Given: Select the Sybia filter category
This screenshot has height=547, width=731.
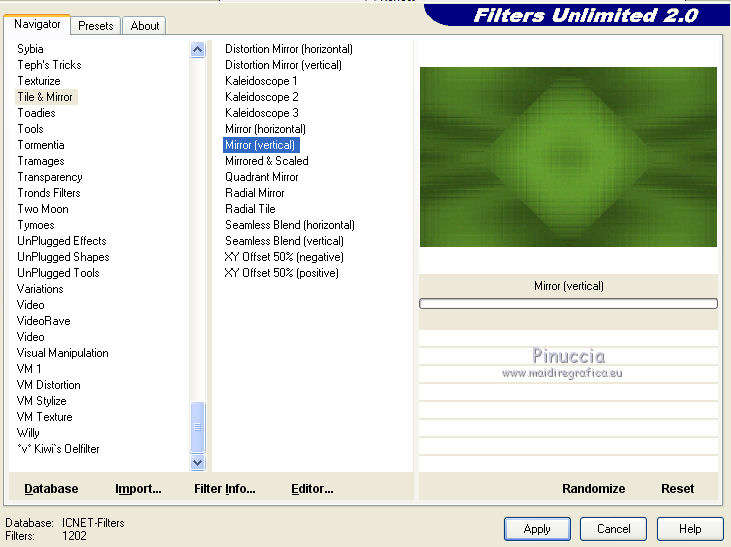Looking at the screenshot, I should [30, 49].
